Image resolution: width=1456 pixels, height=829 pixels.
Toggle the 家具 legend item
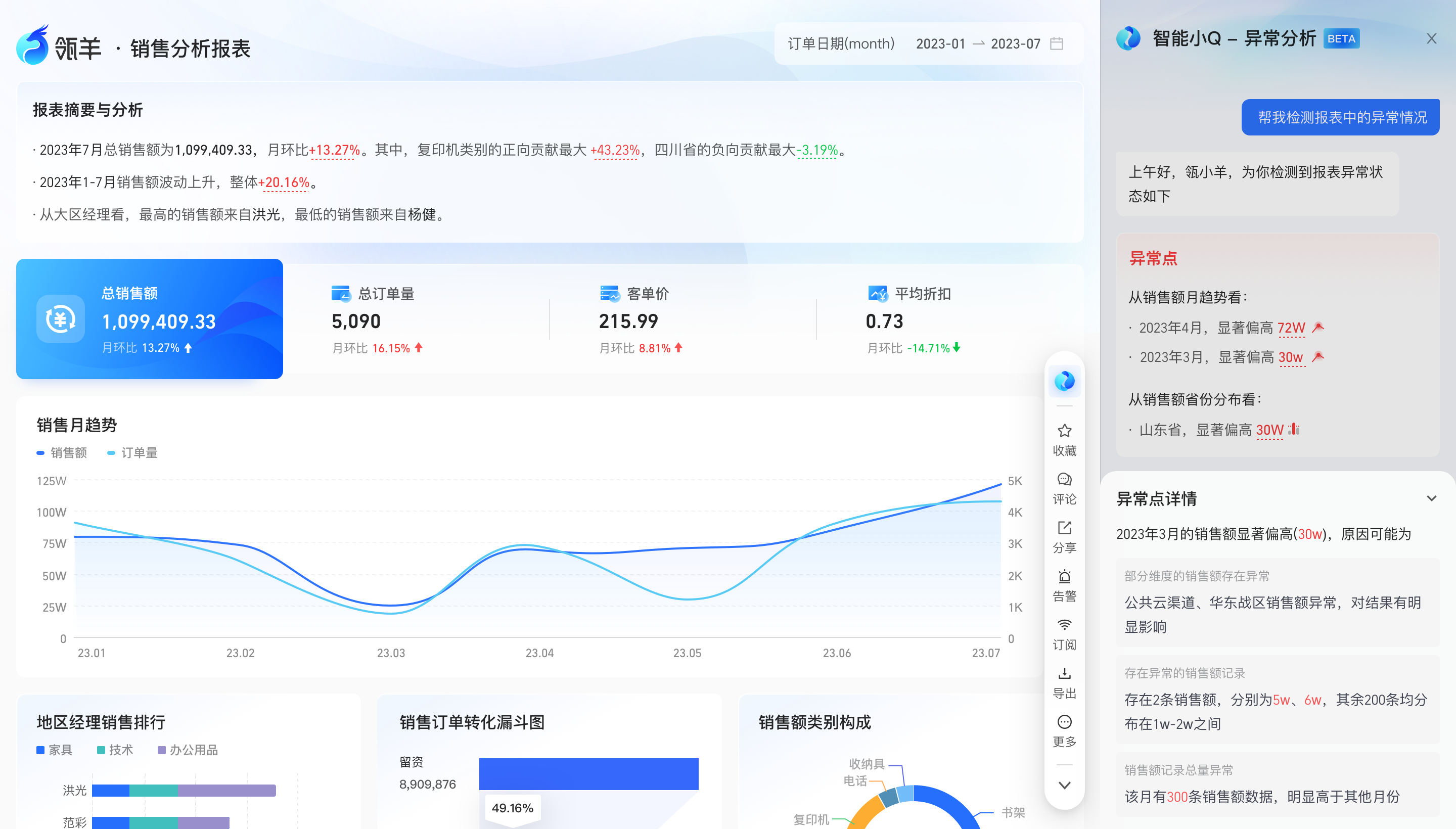(x=54, y=750)
